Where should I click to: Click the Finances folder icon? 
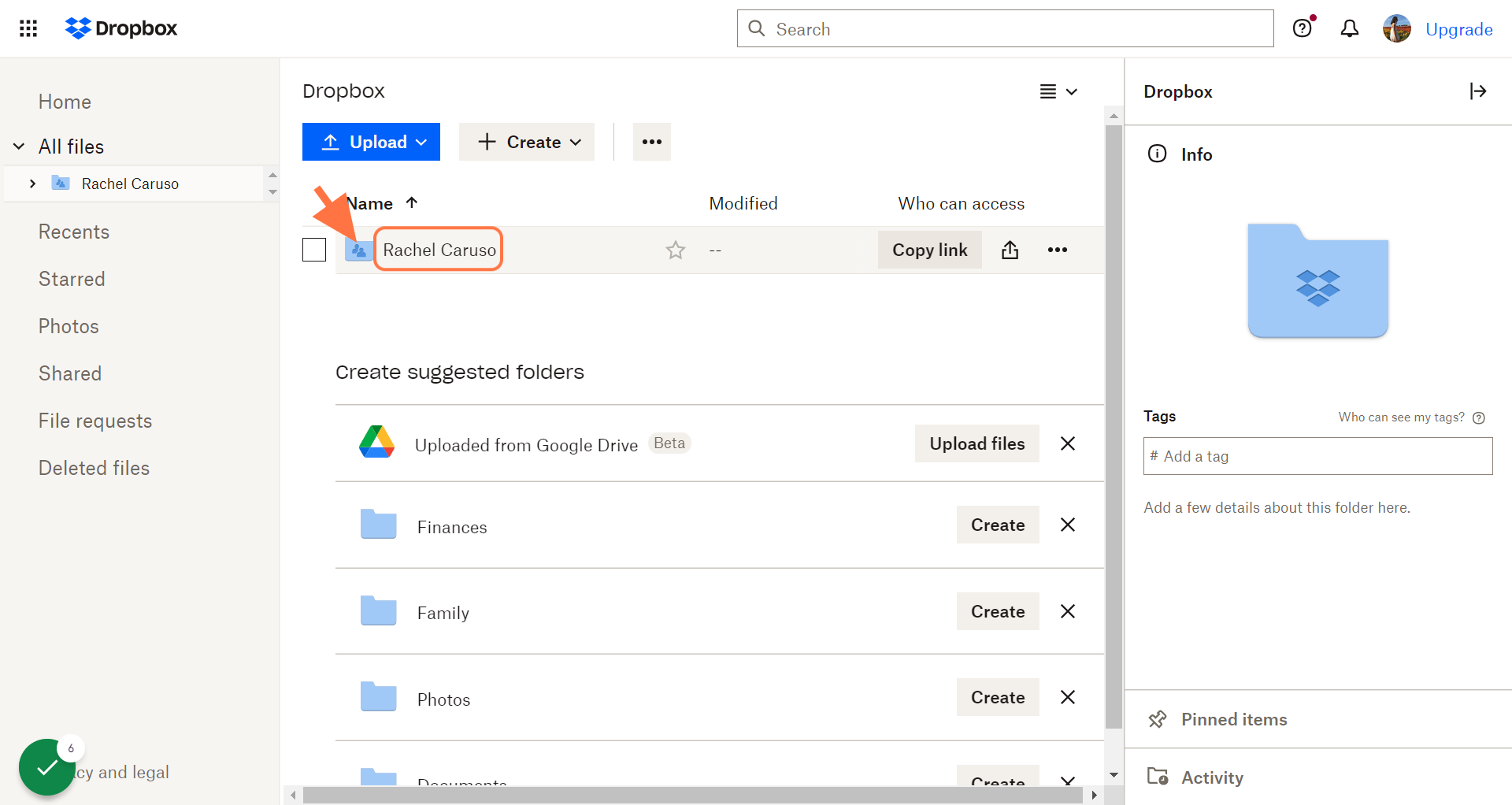pos(379,524)
